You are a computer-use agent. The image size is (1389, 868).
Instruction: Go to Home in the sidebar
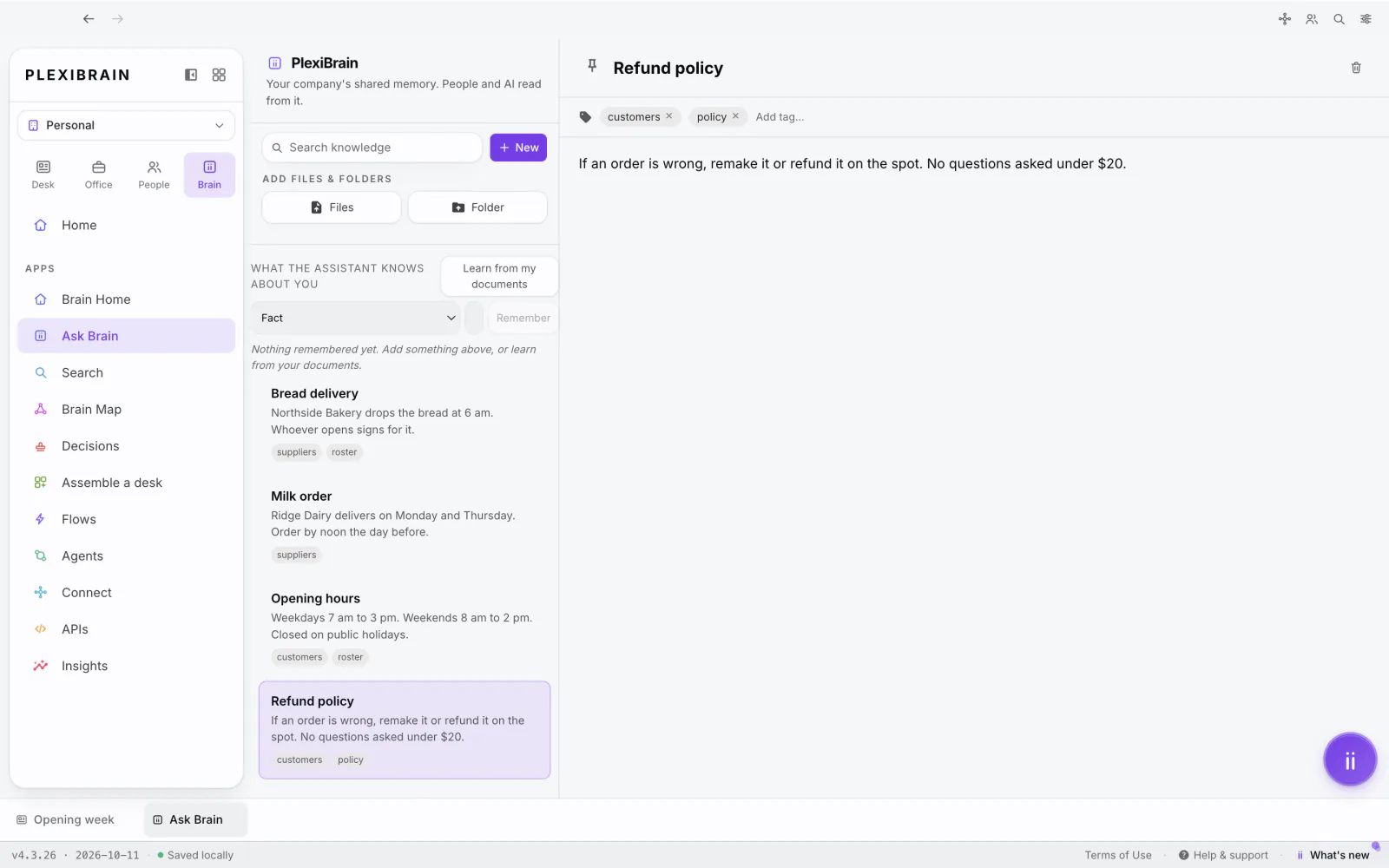click(126, 225)
